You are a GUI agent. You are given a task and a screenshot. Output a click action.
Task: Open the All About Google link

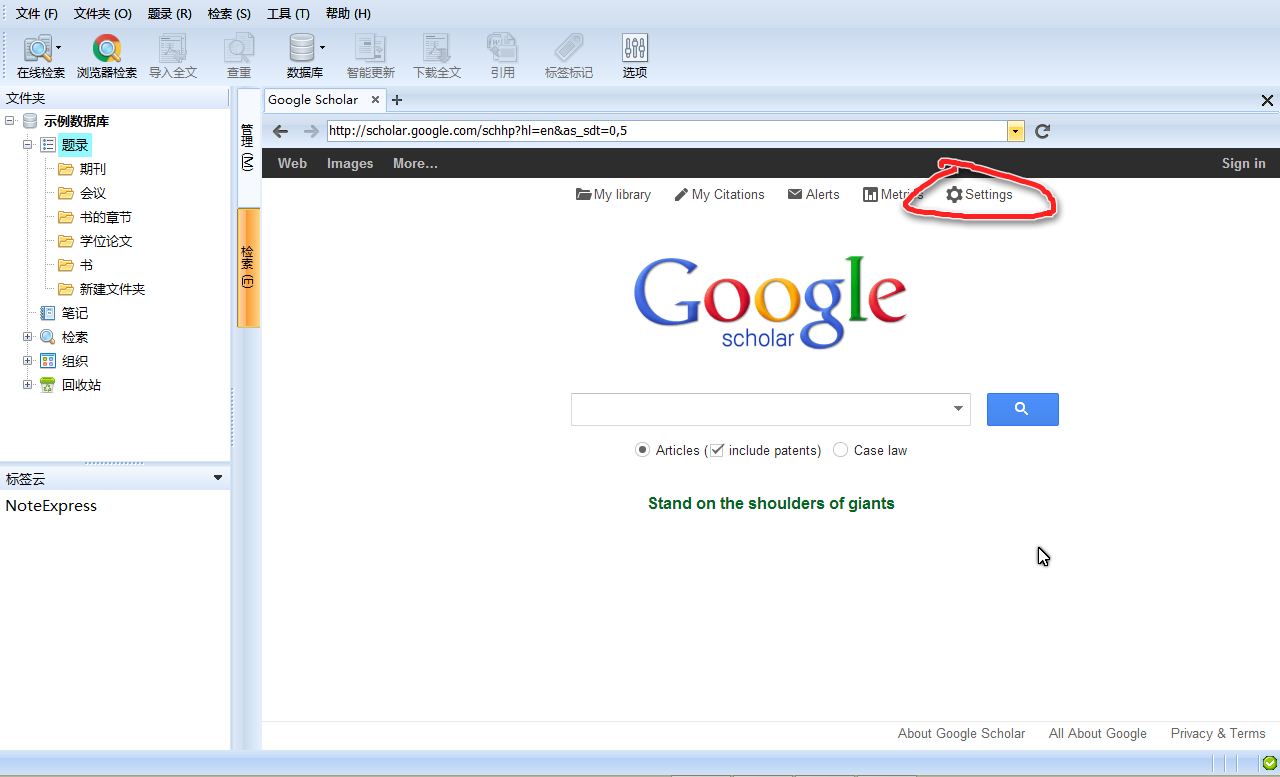point(1098,733)
